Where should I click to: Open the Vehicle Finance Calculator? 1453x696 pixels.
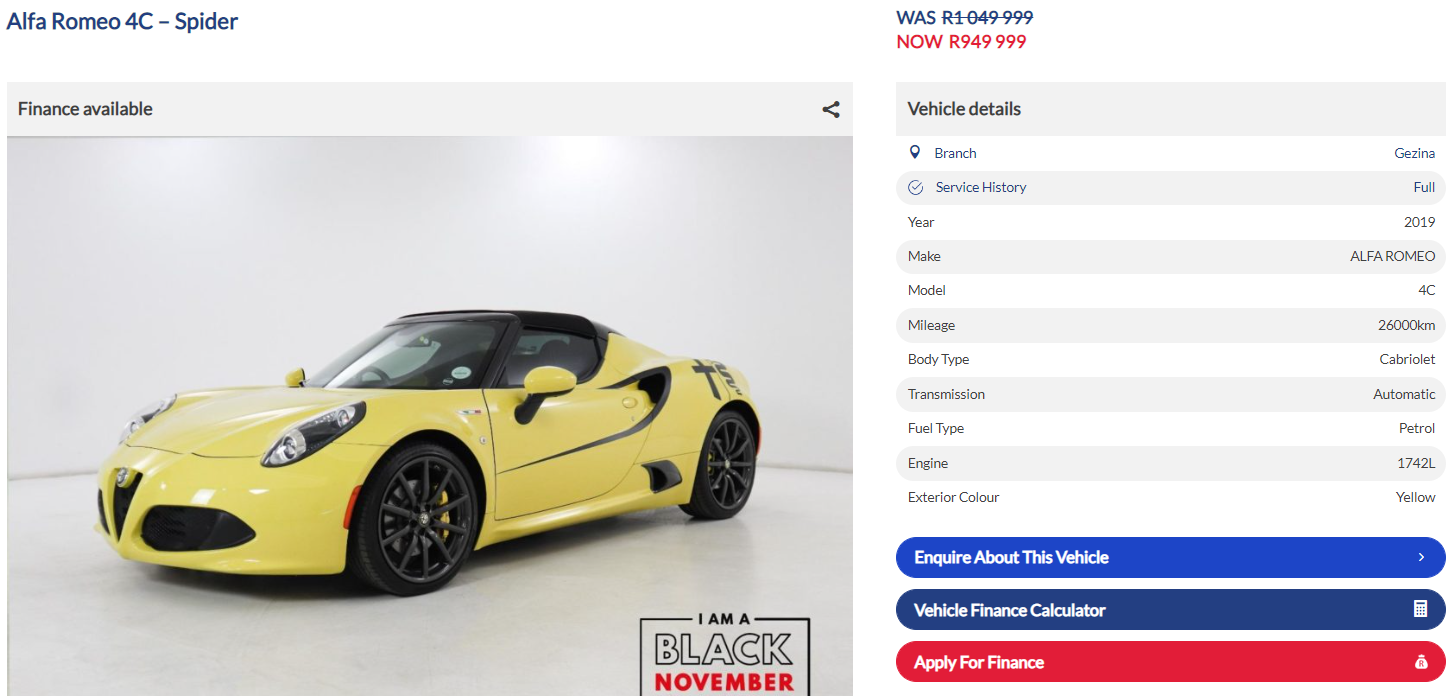[x=1170, y=610]
